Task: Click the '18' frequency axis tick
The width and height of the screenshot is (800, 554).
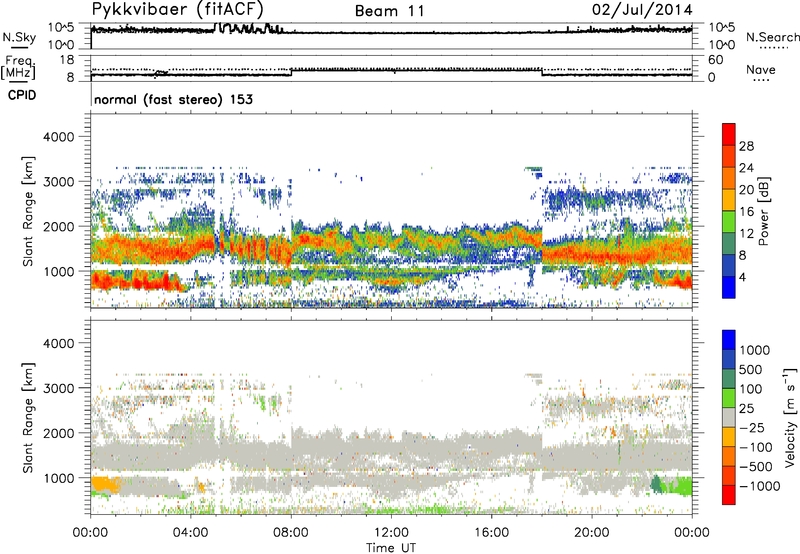Action: coord(67,60)
